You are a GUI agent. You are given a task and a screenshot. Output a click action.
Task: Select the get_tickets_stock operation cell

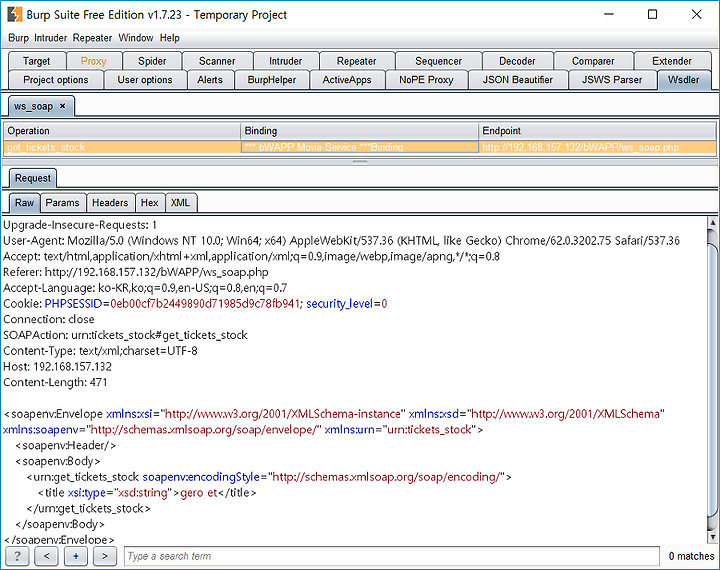click(x=122, y=147)
